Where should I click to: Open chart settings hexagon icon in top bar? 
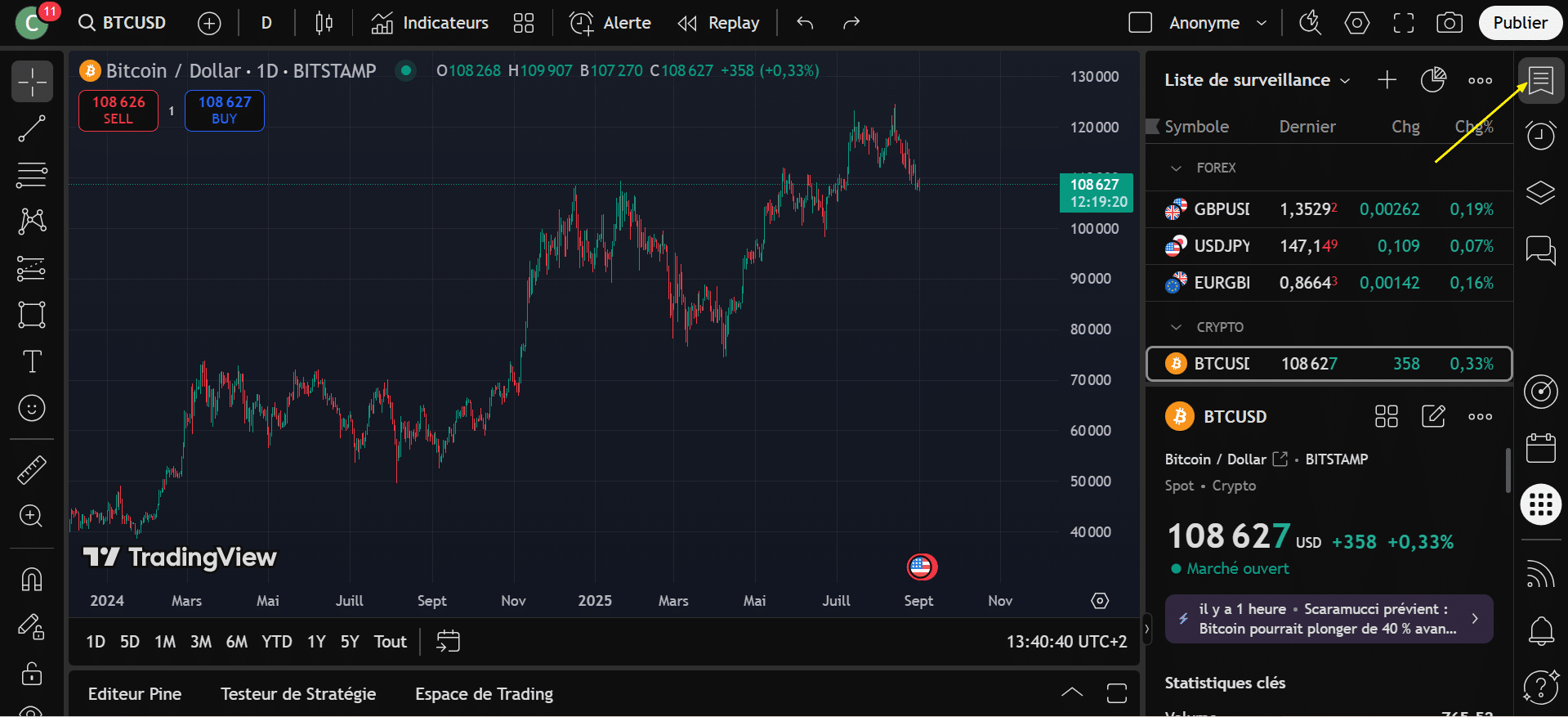pyautogui.click(x=1356, y=23)
